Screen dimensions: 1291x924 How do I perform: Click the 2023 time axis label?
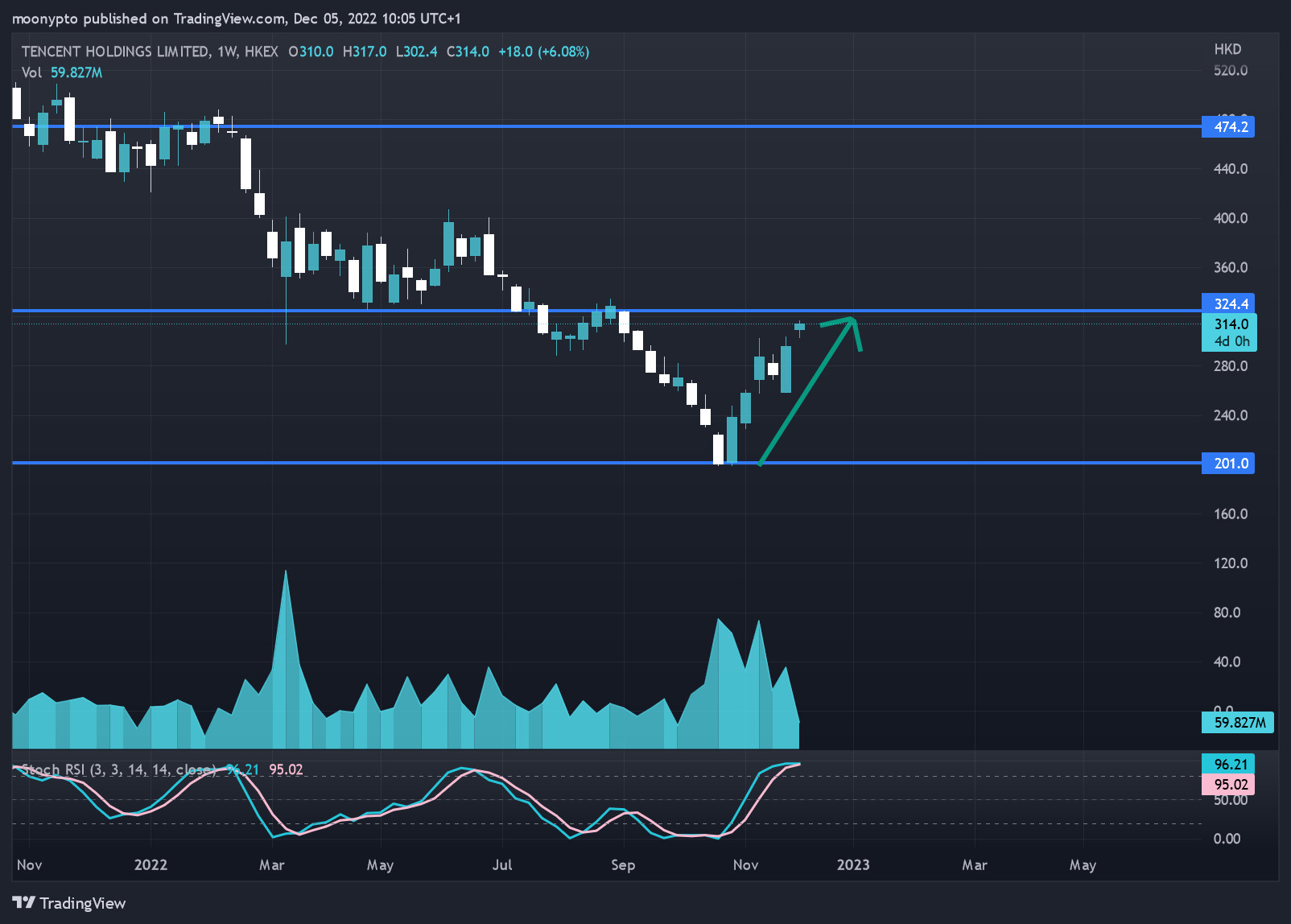point(853,864)
